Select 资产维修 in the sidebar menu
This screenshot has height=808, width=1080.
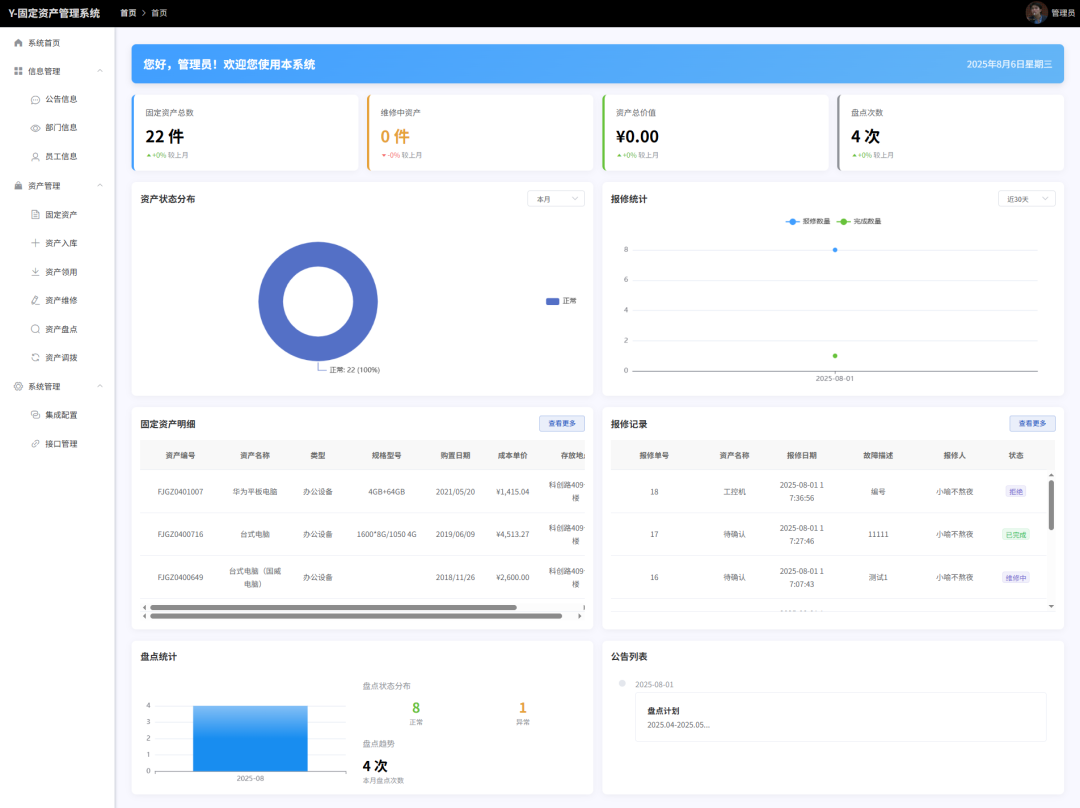pyautogui.click(x=61, y=300)
